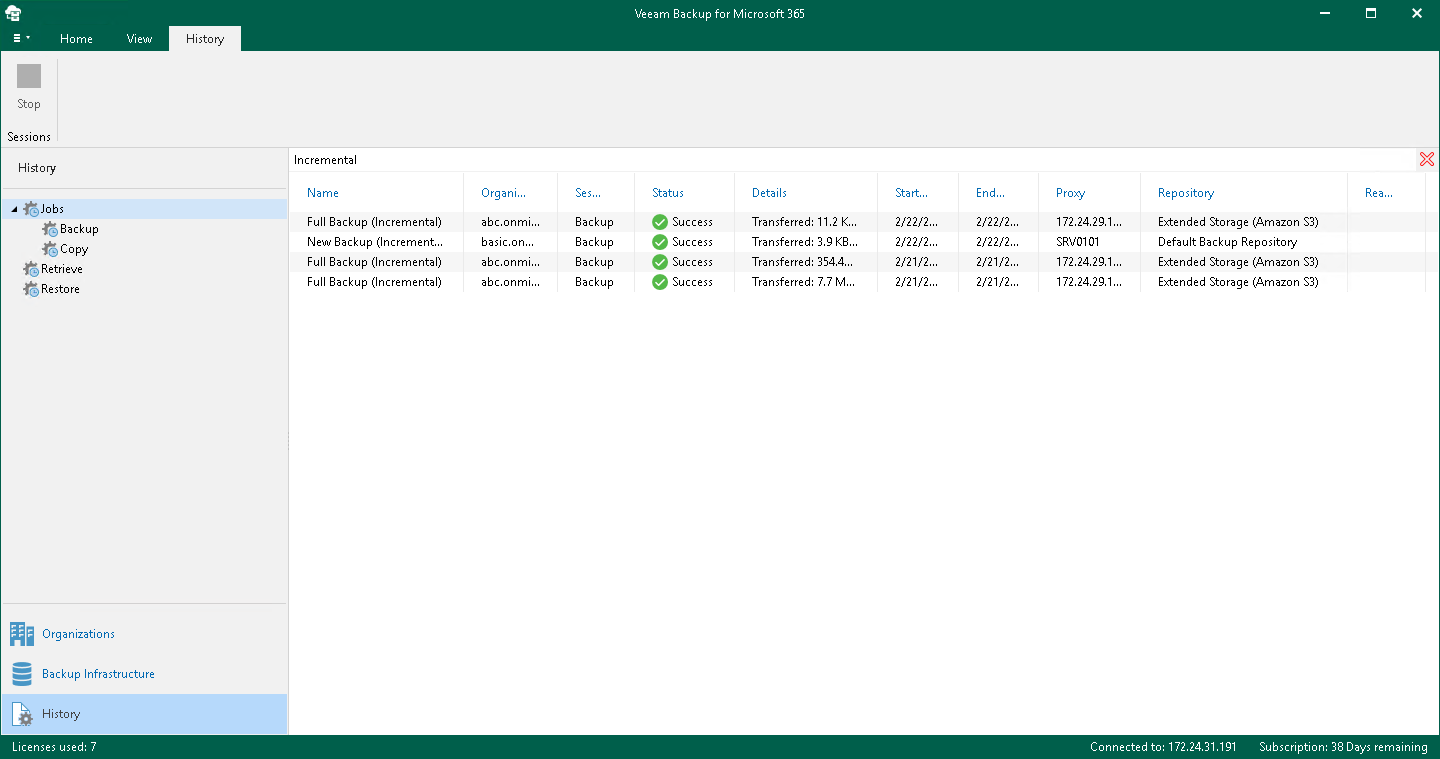This screenshot has width=1440, height=759.
Task: Click Success icon in 354.4 transferred row
Action: [660, 262]
